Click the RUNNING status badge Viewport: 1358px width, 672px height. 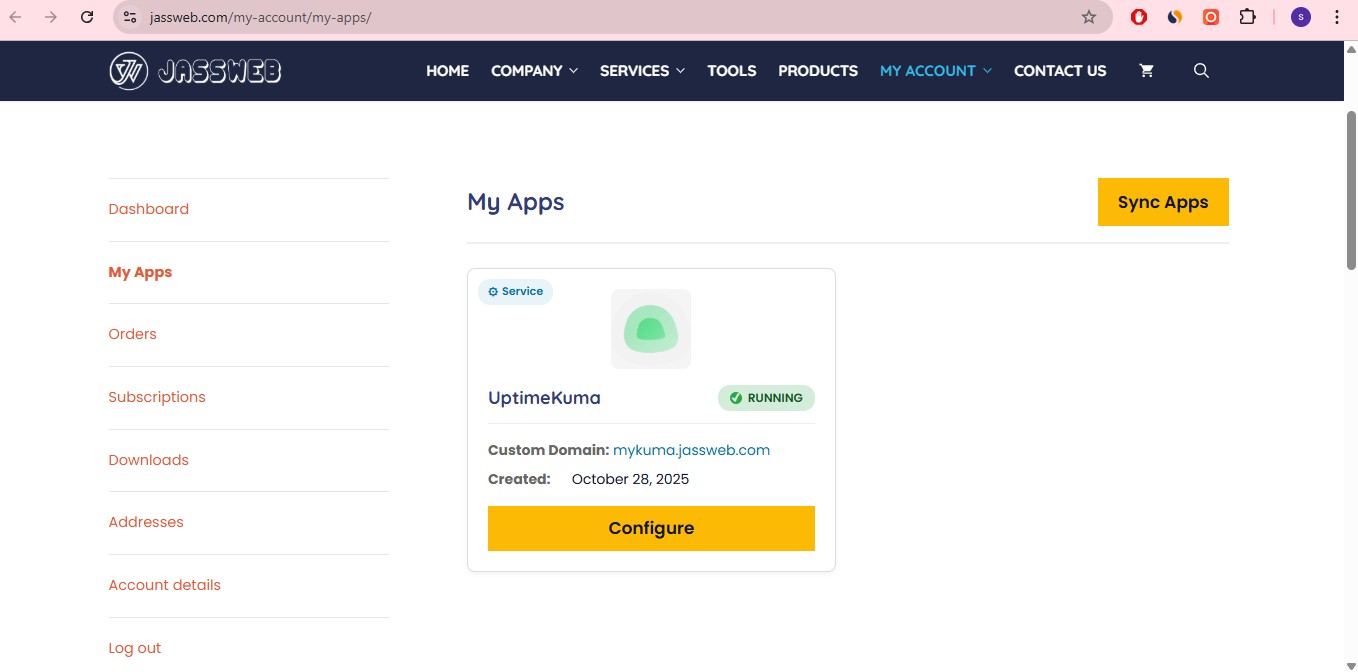pos(766,398)
